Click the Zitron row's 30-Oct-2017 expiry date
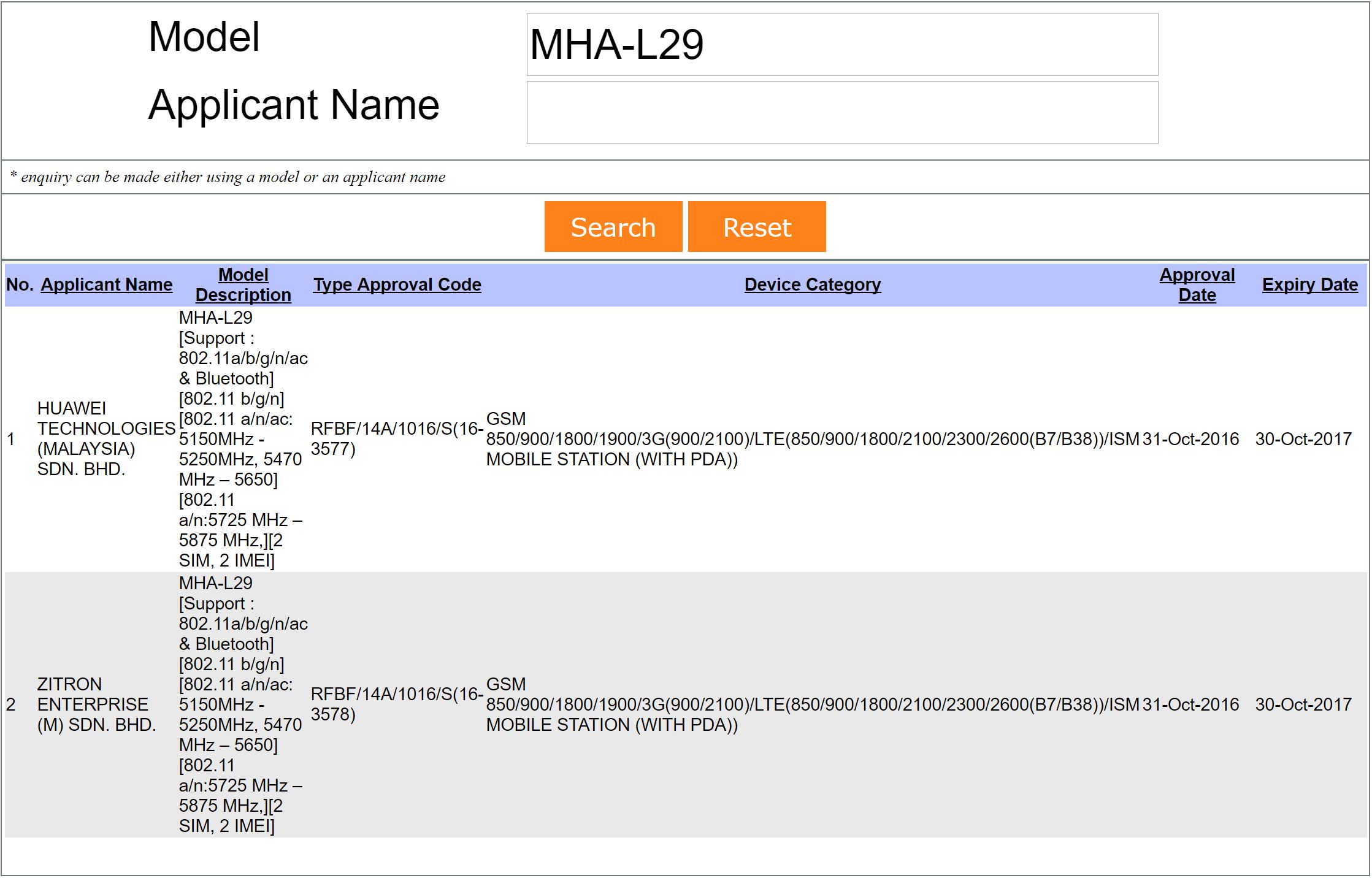Screen dimensions: 1372x878 [x=1303, y=704]
